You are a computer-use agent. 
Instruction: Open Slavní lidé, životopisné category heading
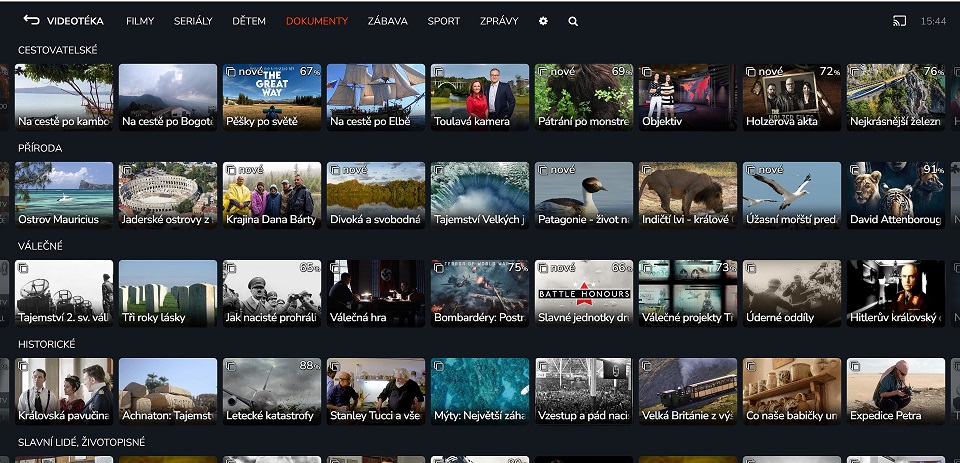pos(81,442)
